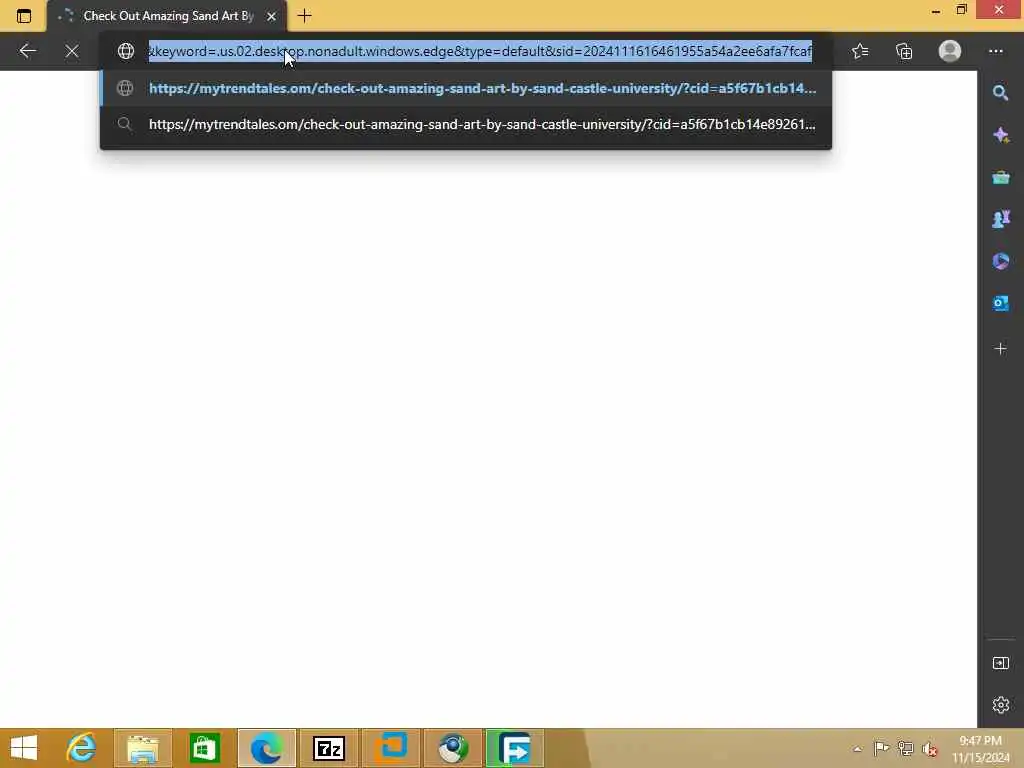
Task: Select the search suggestion for mytrendtales URL
Action: point(466,124)
